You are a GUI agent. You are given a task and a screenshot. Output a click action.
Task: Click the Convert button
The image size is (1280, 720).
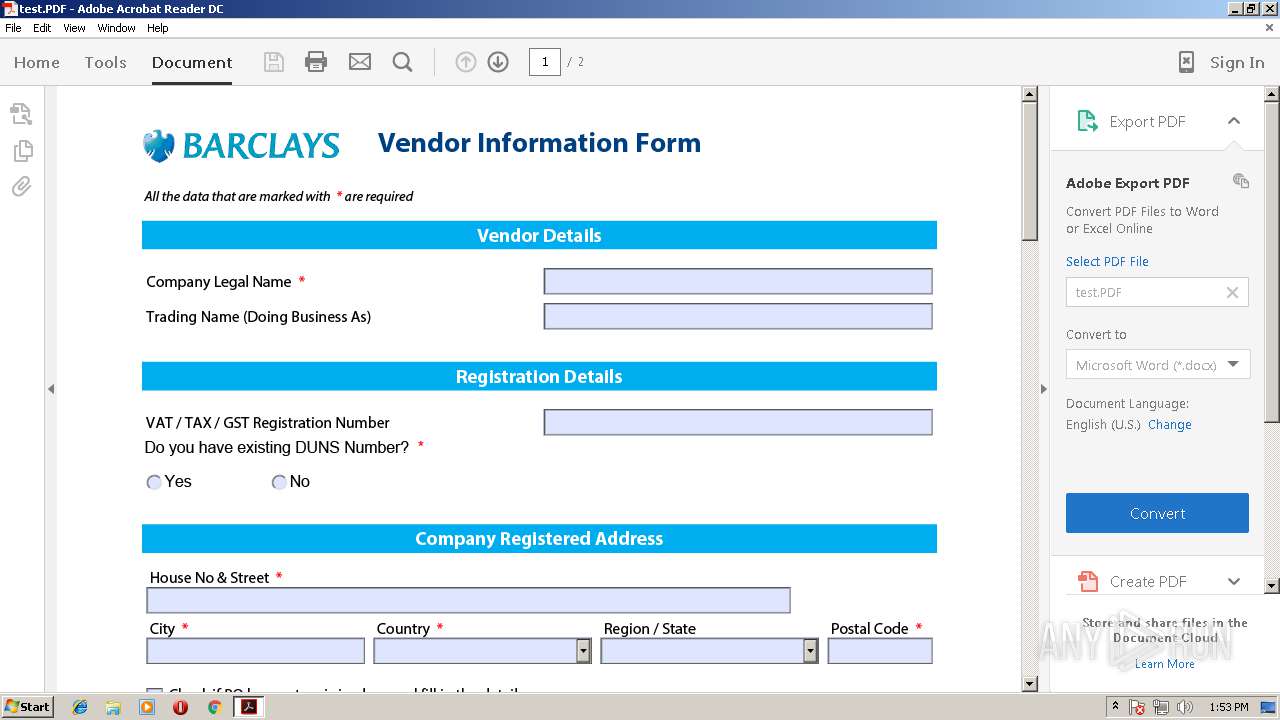[x=1157, y=513]
